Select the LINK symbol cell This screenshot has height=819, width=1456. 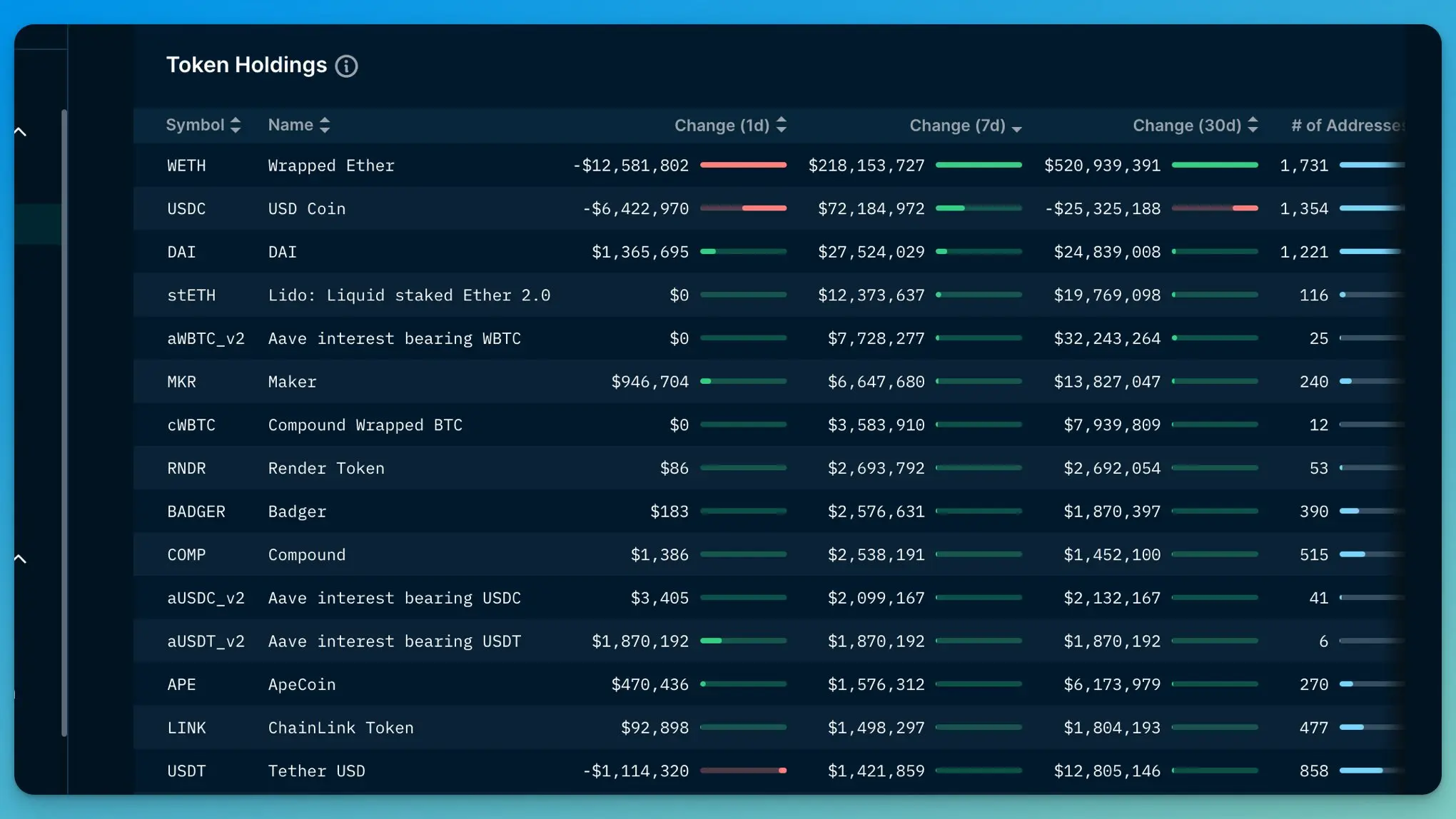click(186, 728)
